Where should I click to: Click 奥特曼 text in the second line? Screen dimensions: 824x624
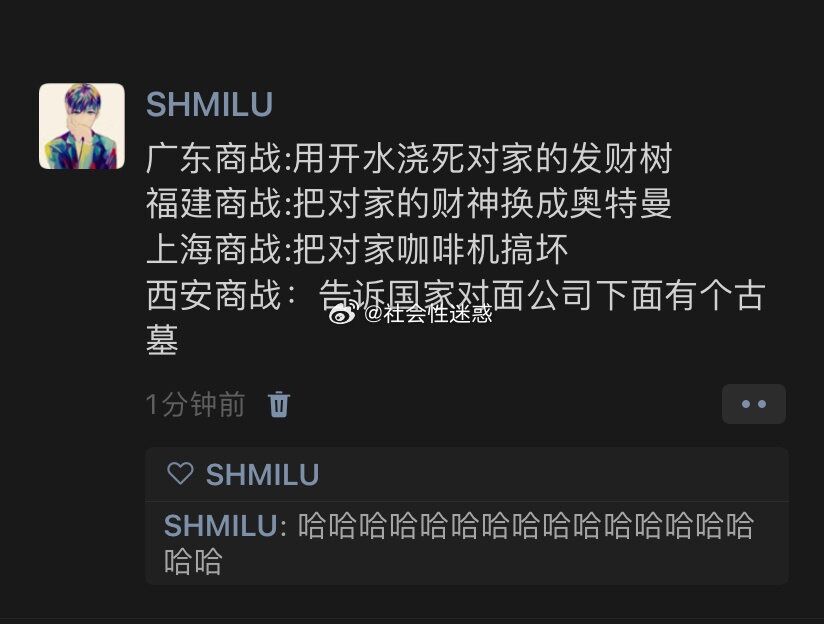621,203
